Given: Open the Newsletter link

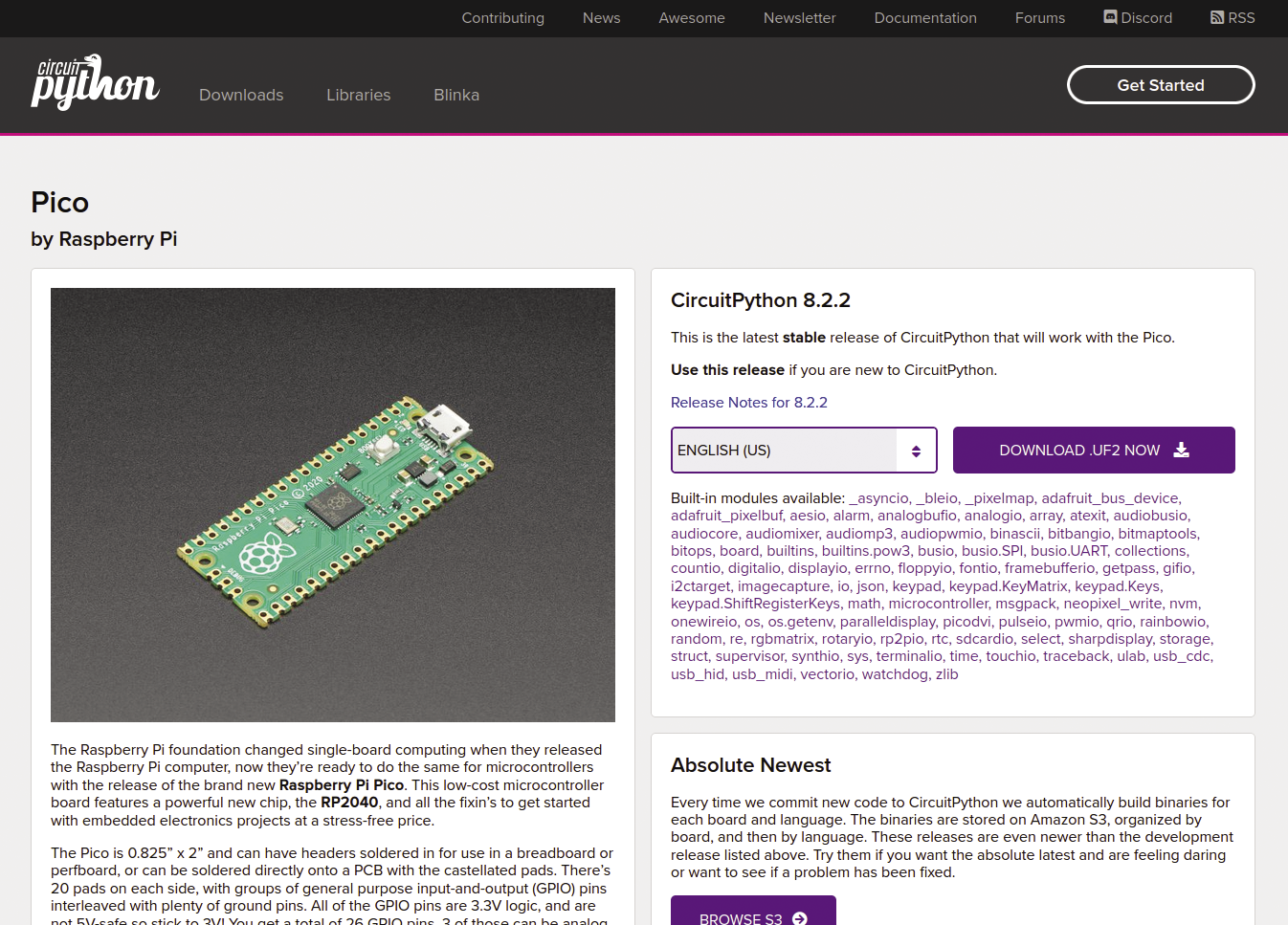Looking at the screenshot, I should [799, 17].
